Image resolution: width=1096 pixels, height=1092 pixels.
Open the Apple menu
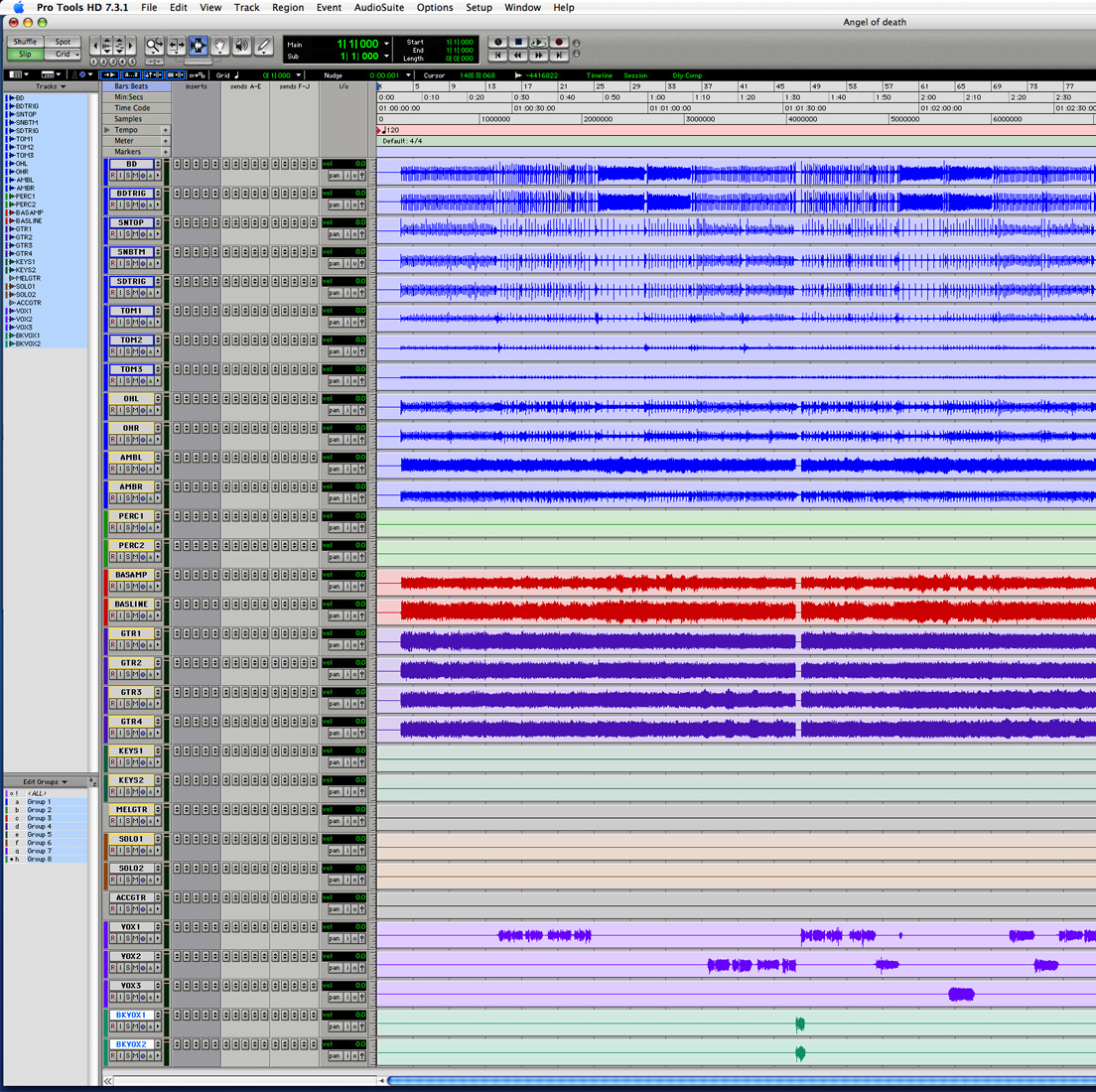[x=18, y=8]
